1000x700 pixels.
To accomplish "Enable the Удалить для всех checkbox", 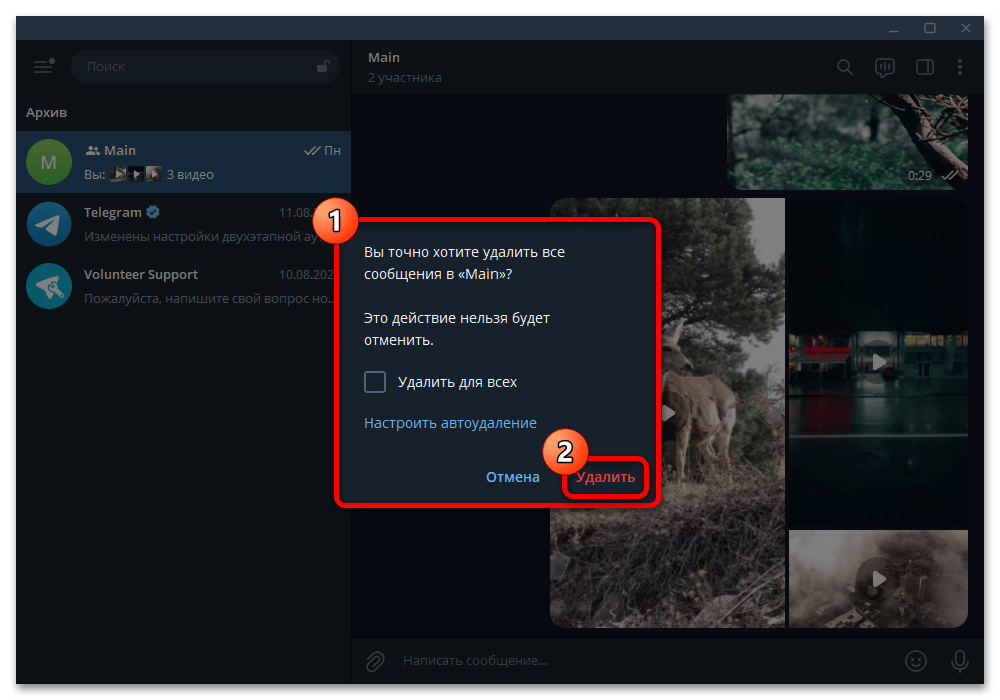I will [375, 381].
